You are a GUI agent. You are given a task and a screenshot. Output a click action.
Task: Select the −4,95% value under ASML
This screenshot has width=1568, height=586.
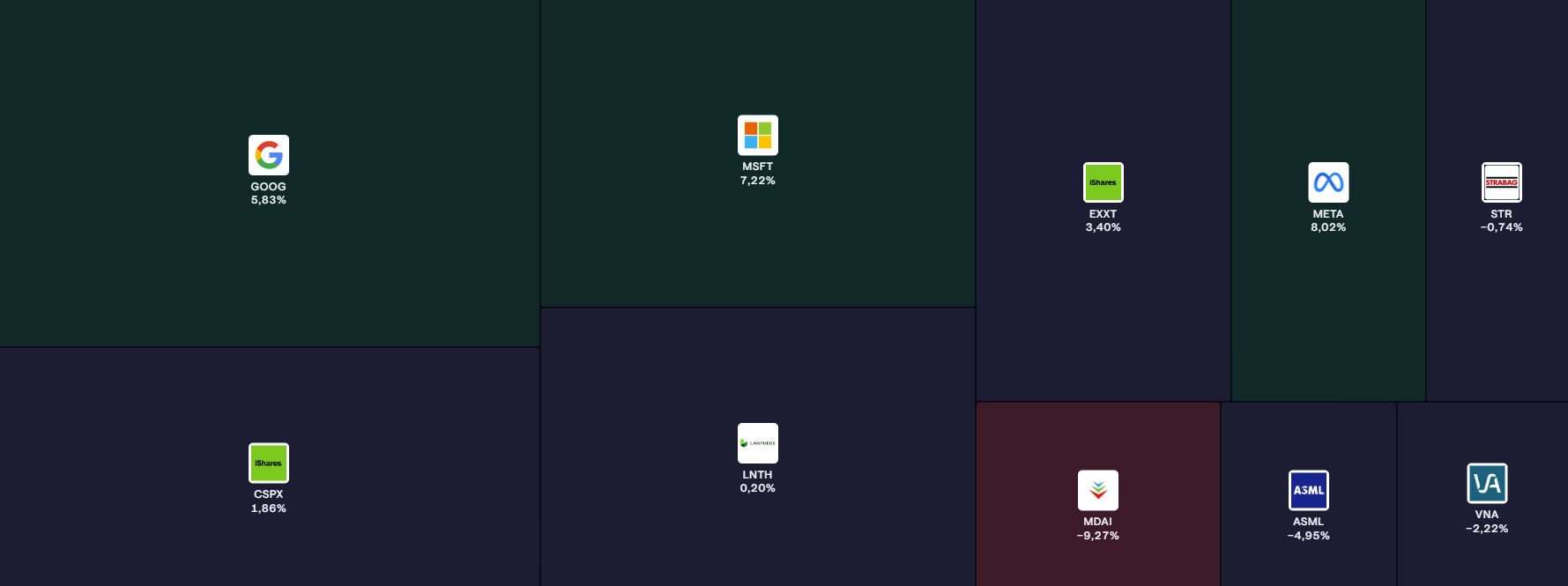pos(1309,536)
